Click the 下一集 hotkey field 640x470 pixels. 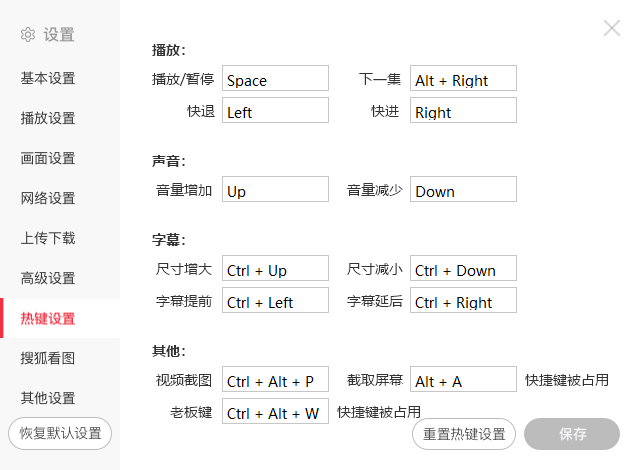point(463,79)
